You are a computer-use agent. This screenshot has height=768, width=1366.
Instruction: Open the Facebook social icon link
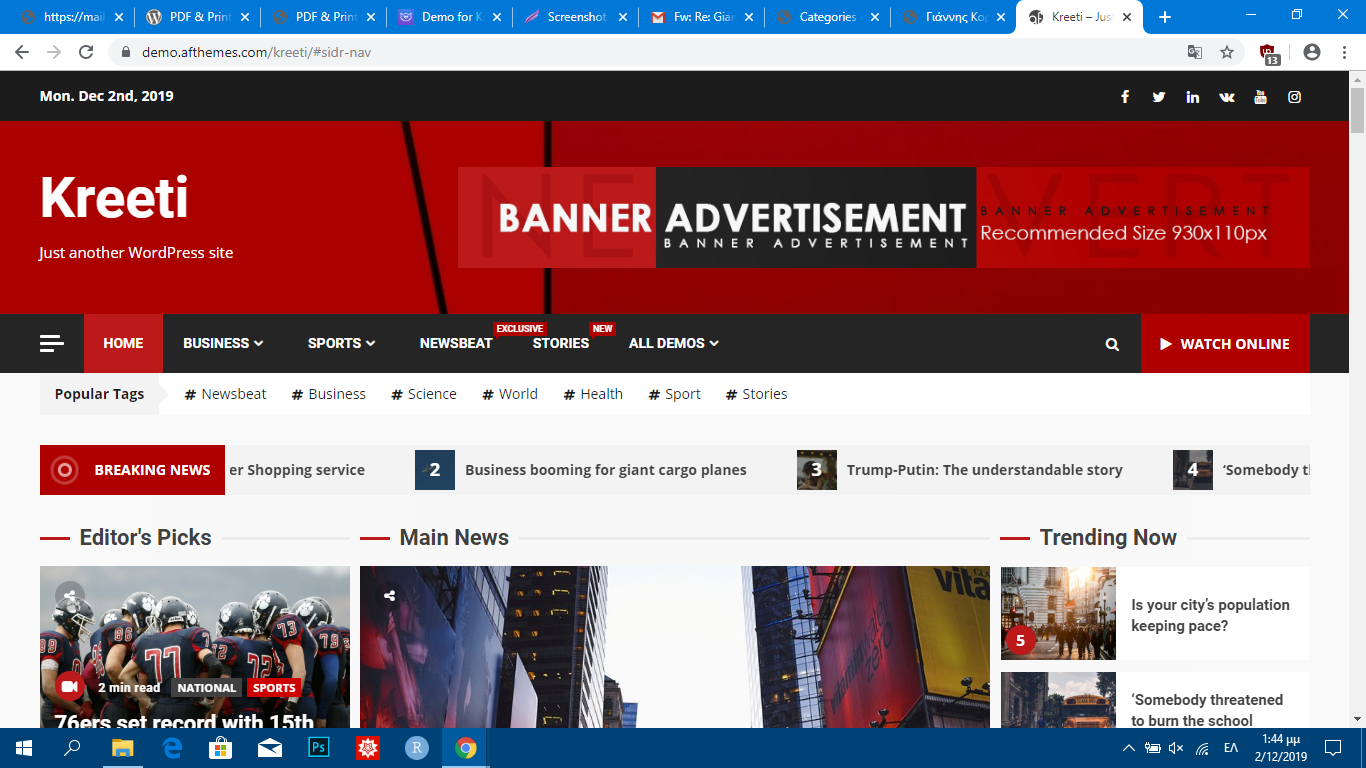click(1125, 97)
